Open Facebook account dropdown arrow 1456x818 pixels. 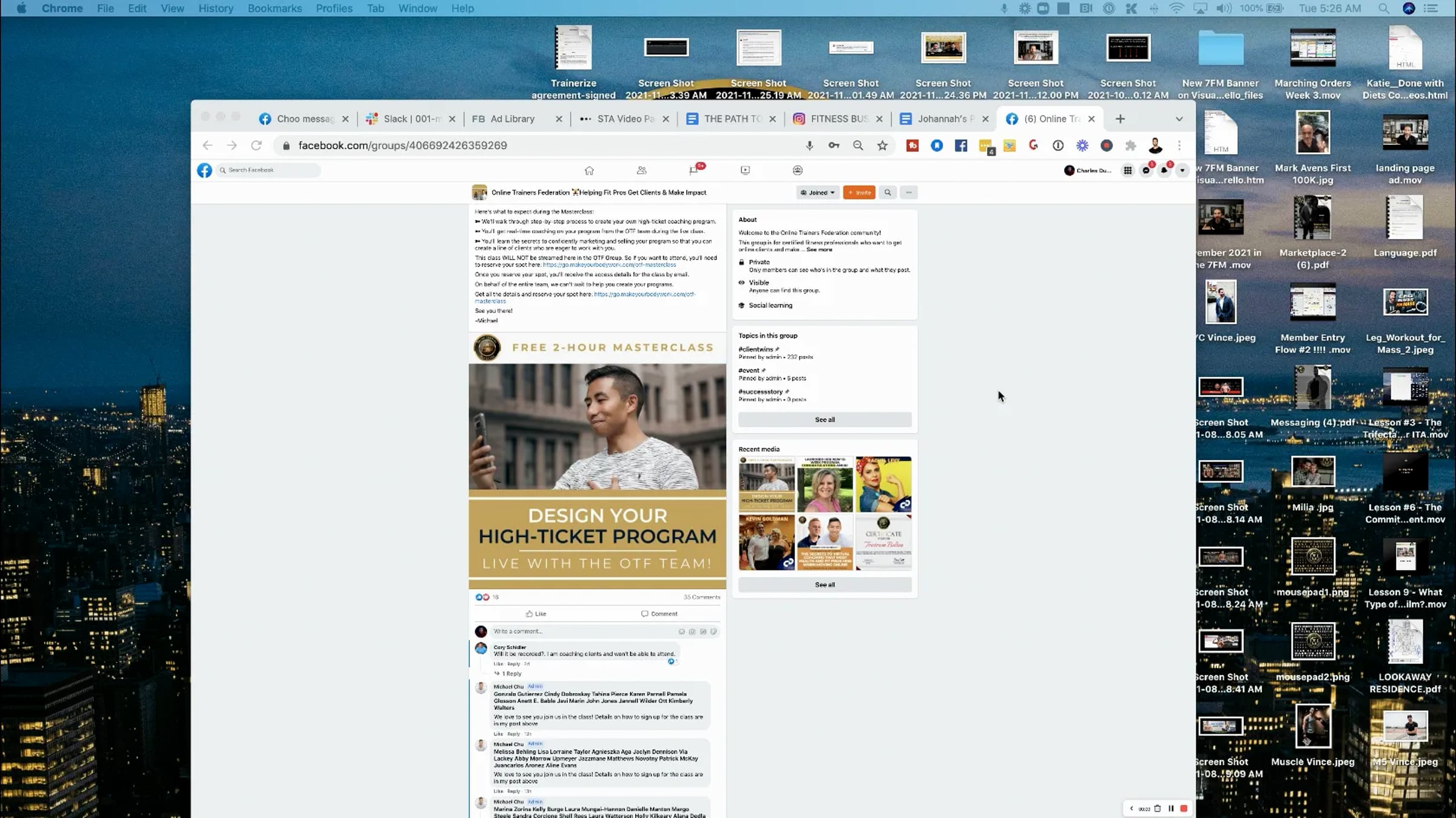(x=1182, y=171)
